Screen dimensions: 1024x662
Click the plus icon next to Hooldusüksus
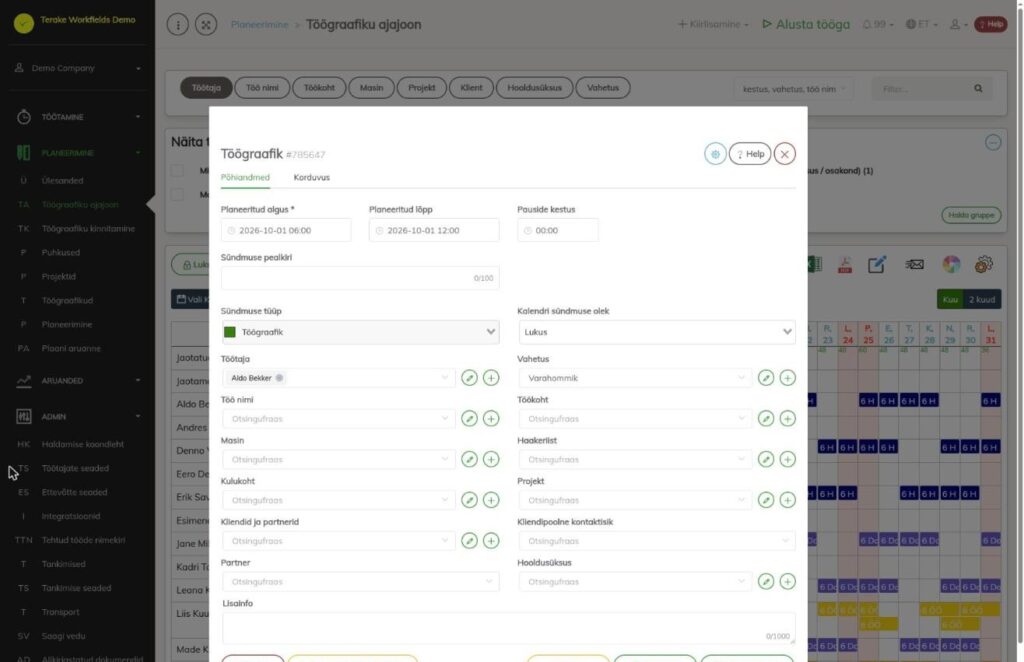coord(788,582)
